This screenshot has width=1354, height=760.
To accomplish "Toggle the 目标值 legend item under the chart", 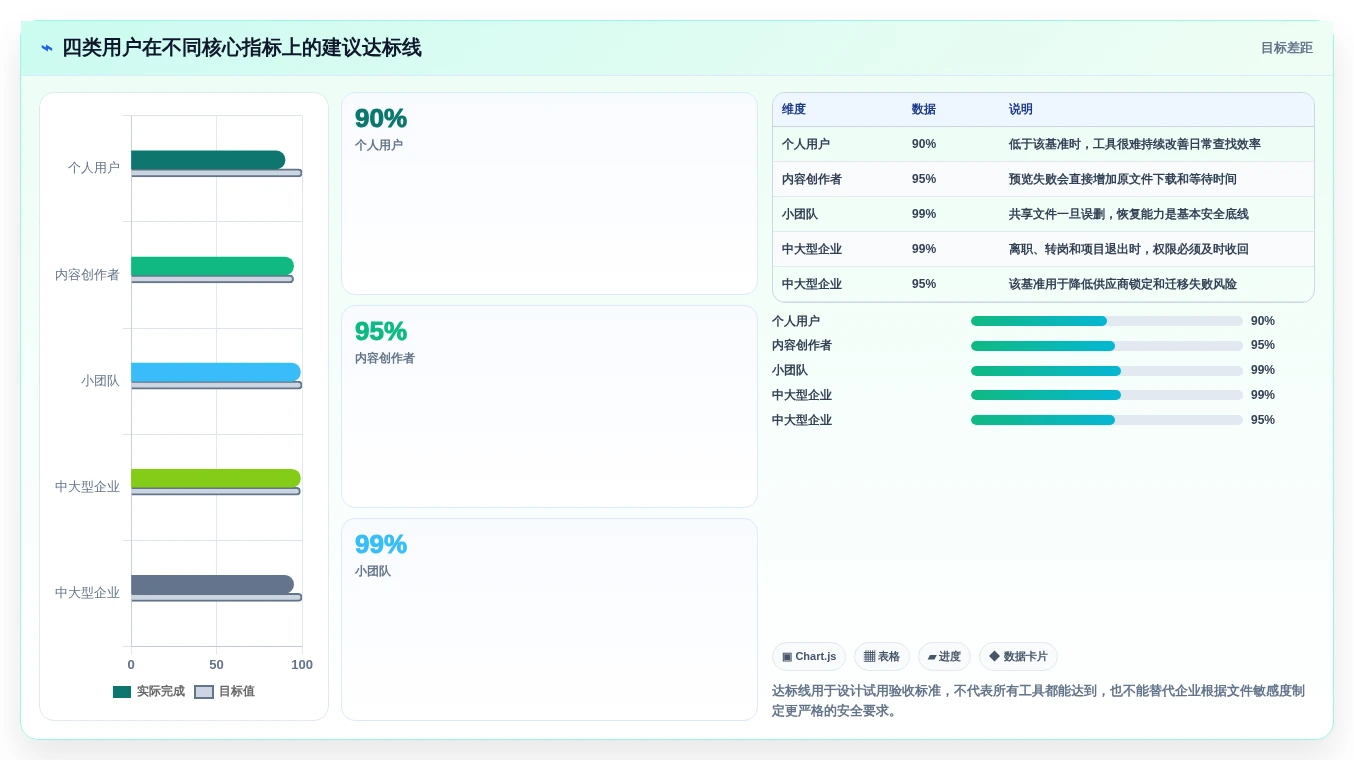I will click(x=224, y=691).
